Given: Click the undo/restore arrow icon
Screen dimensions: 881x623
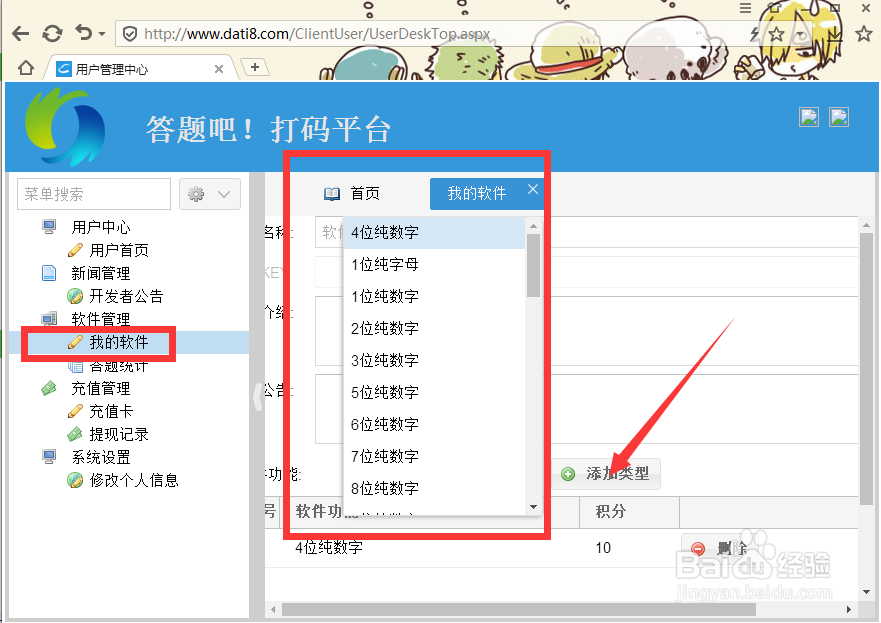Looking at the screenshot, I should point(84,33).
